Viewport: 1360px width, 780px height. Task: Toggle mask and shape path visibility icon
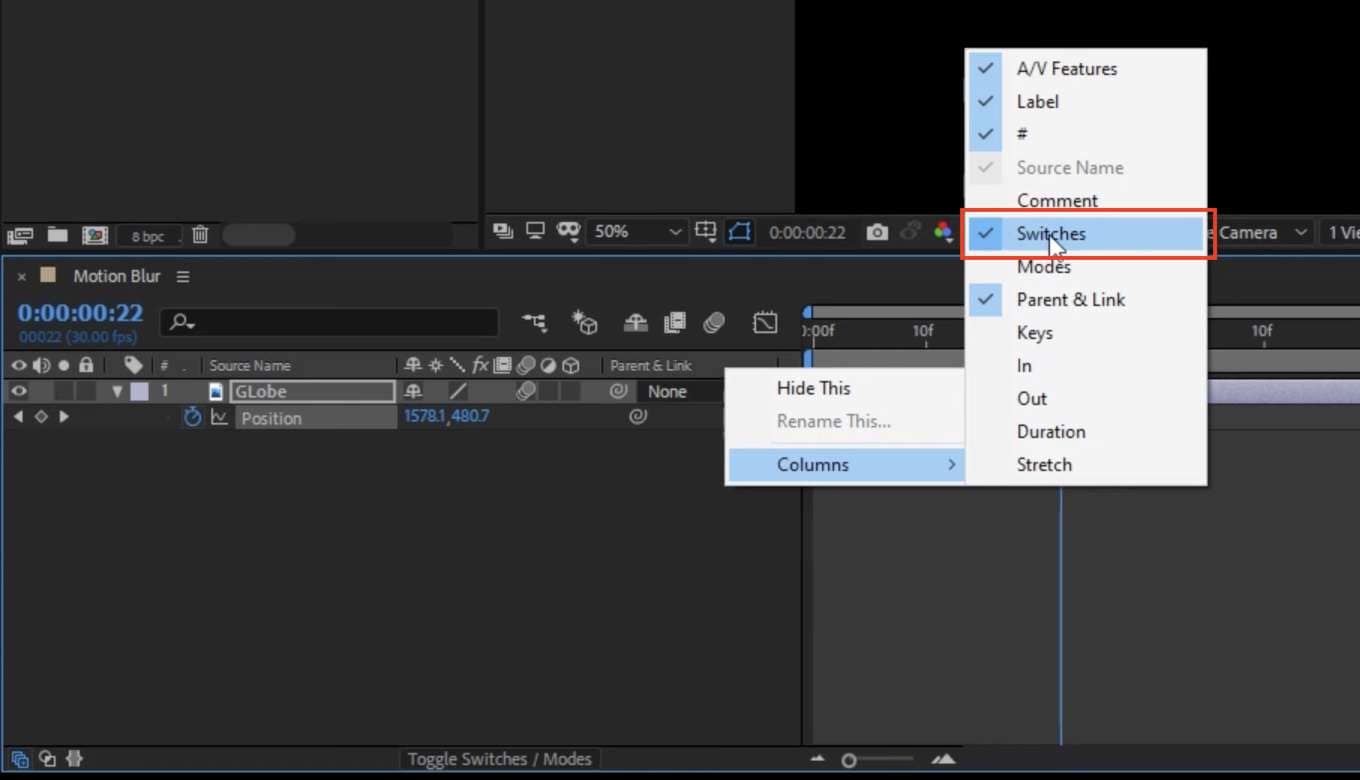coord(739,232)
